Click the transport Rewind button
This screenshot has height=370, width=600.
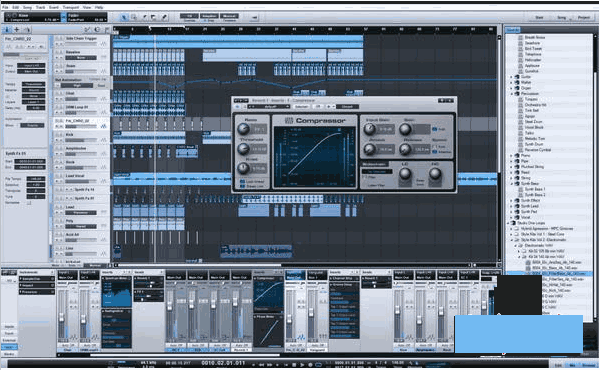(x=261, y=365)
